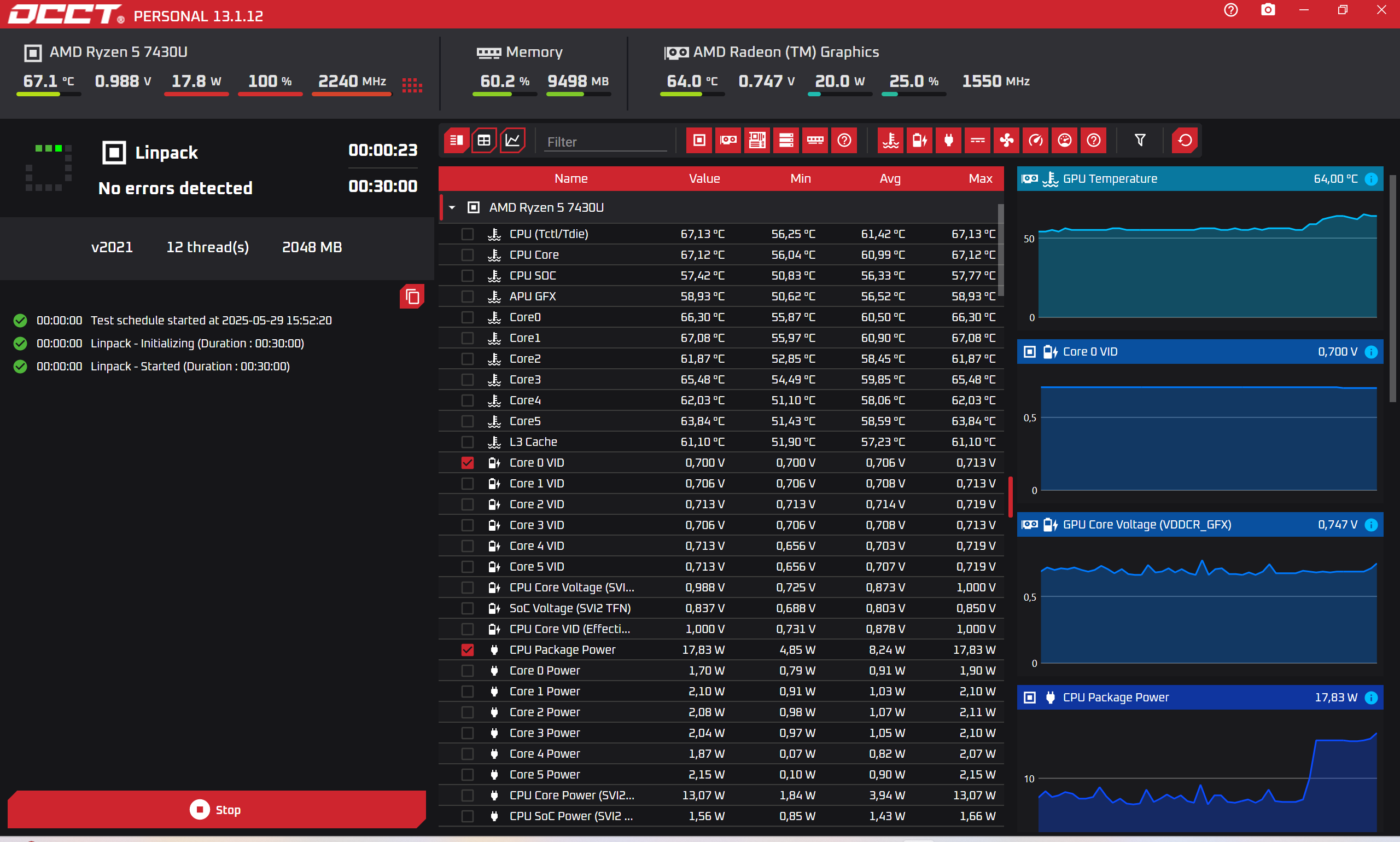The height and width of the screenshot is (842, 1400).
Task: Stop the running Linpack test
Action: click(216, 810)
